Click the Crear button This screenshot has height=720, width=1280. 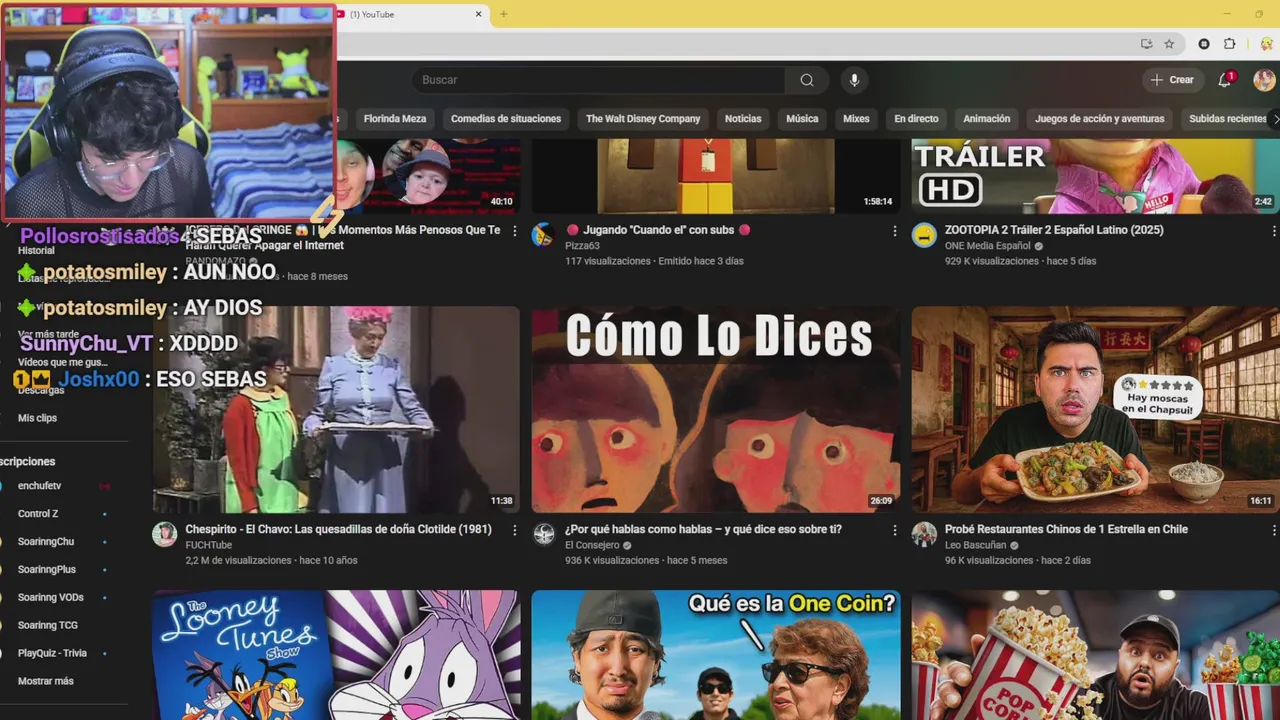[x=1172, y=80]
